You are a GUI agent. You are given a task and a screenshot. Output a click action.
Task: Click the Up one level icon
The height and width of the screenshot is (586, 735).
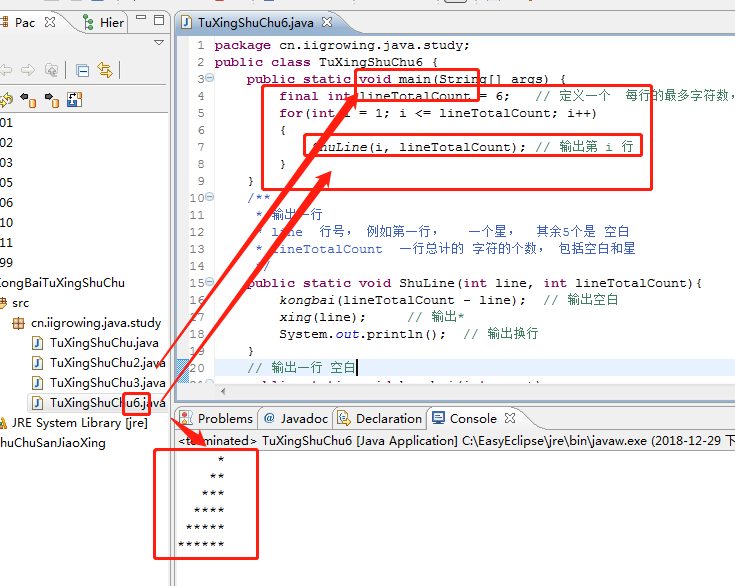pyautogui.click(x=50, y=70)
